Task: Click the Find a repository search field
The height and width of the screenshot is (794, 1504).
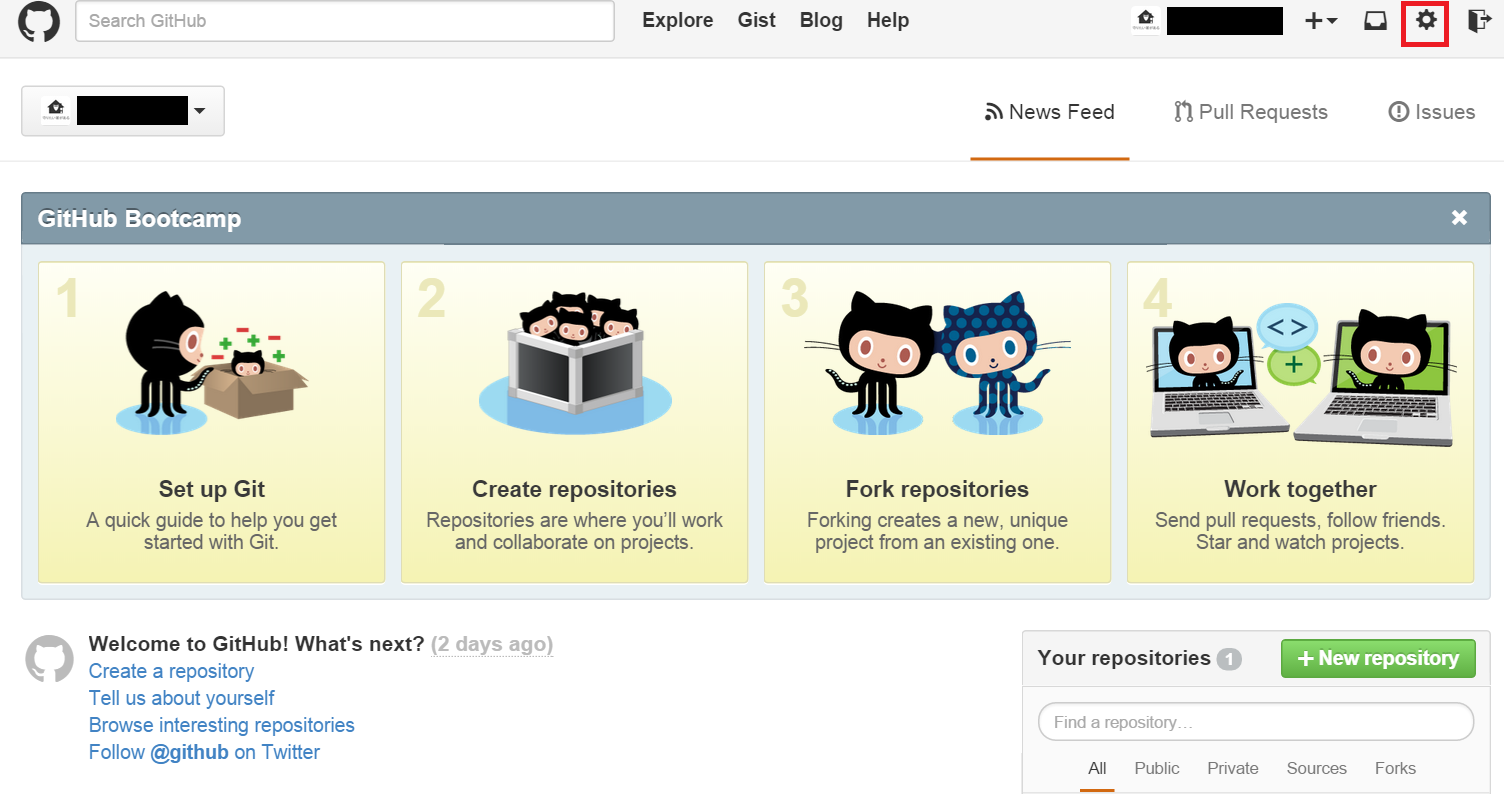Action: [x=1255, y=721]
